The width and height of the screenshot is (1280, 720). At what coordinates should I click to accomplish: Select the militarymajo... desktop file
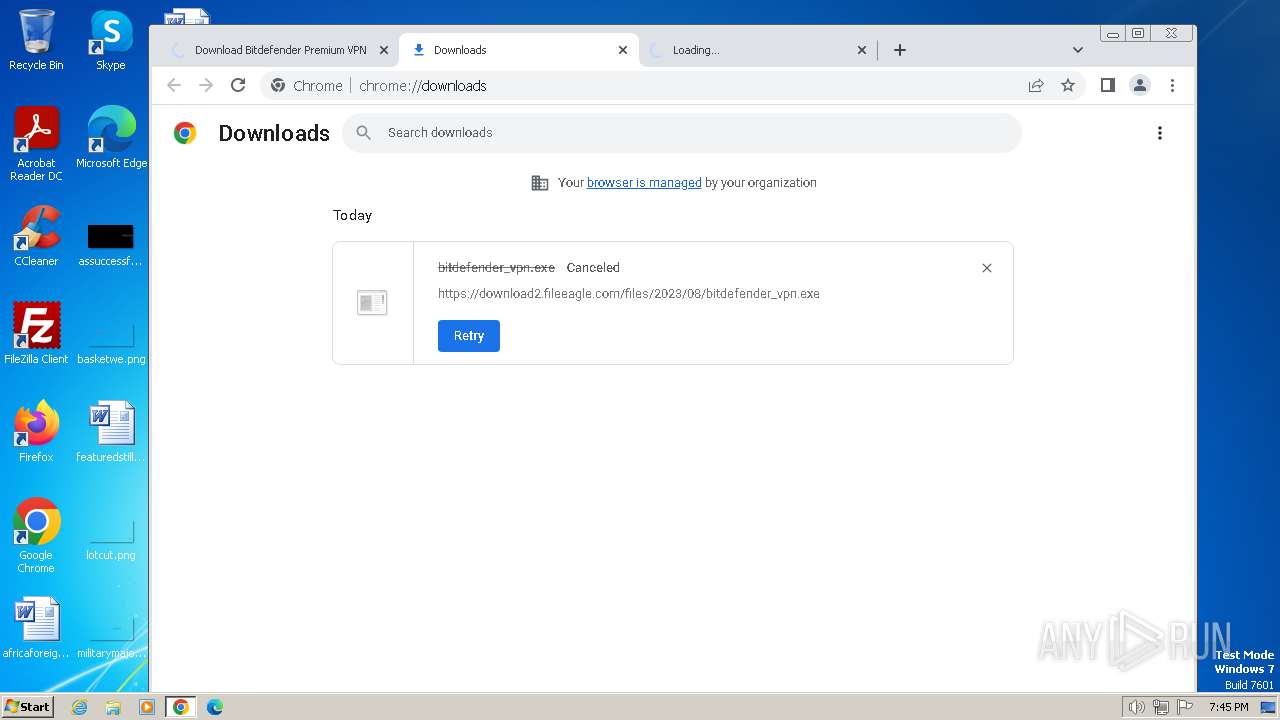(111, 636)
